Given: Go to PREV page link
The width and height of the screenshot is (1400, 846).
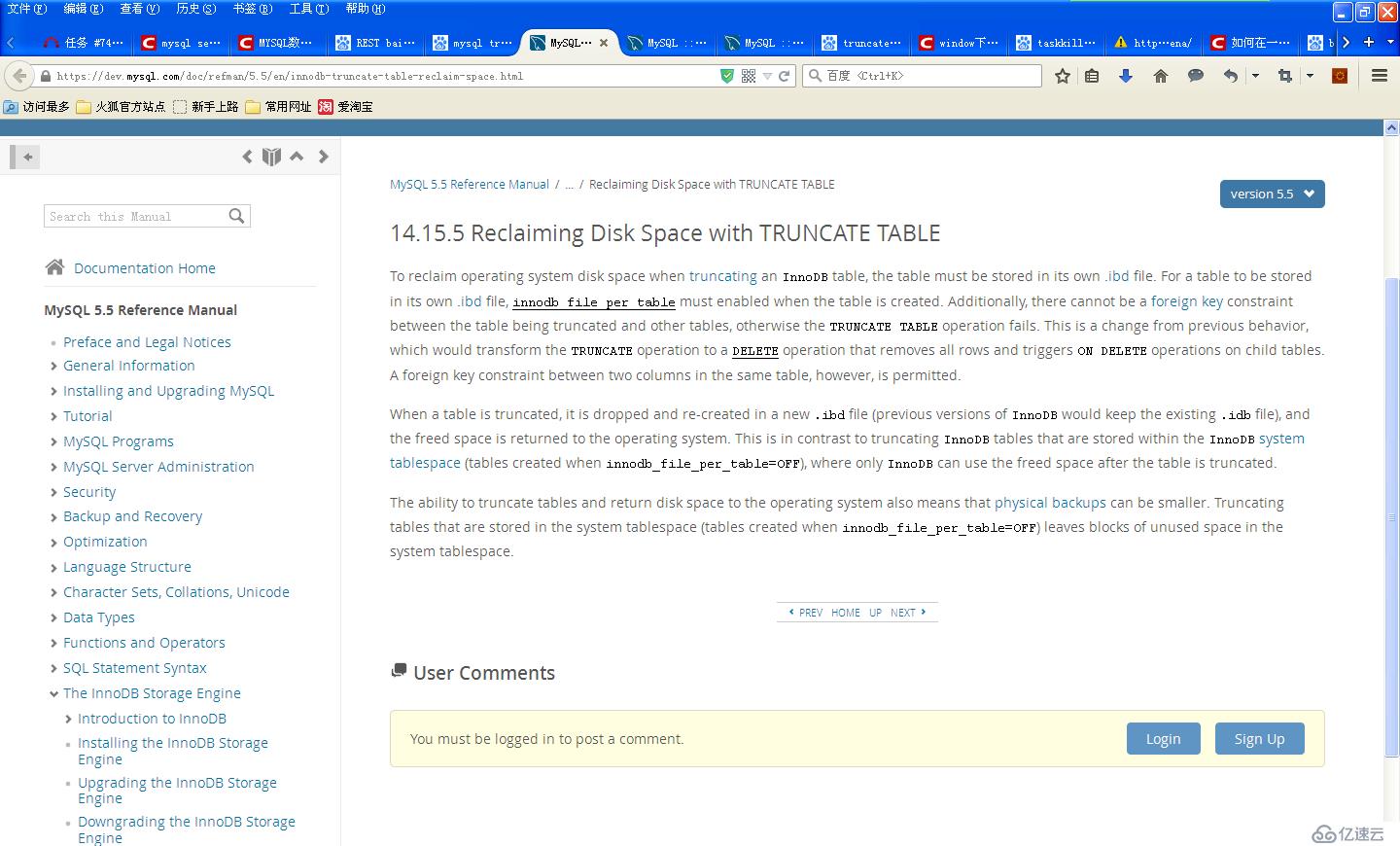Looking at the screenshot, I should pos(805,613).
